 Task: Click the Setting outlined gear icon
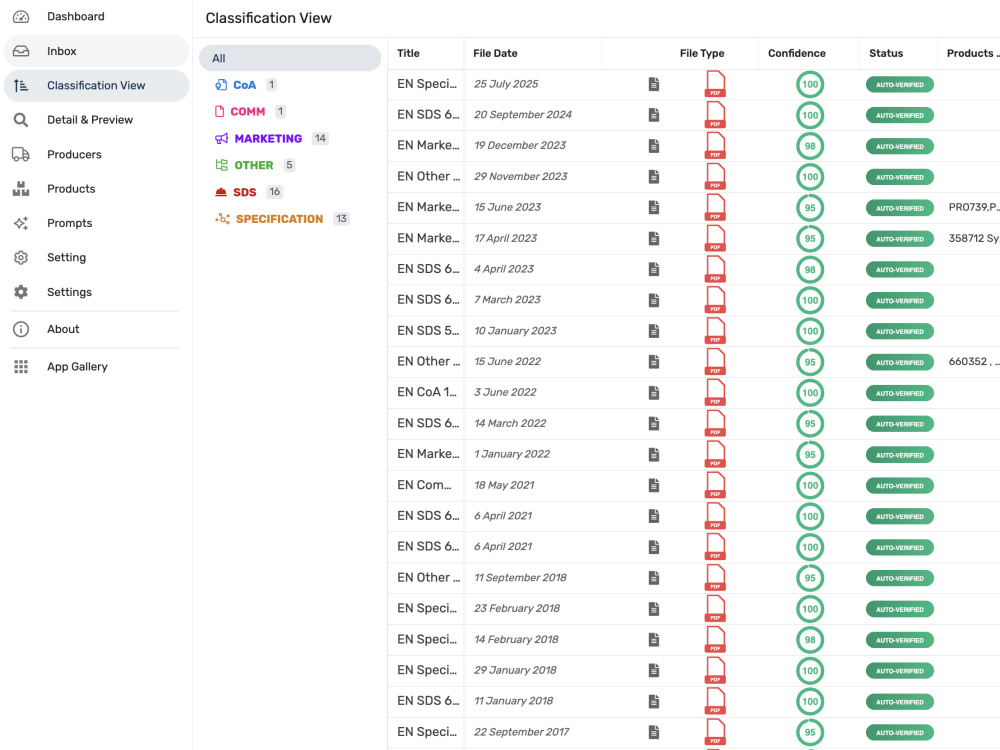click(21, 258)
